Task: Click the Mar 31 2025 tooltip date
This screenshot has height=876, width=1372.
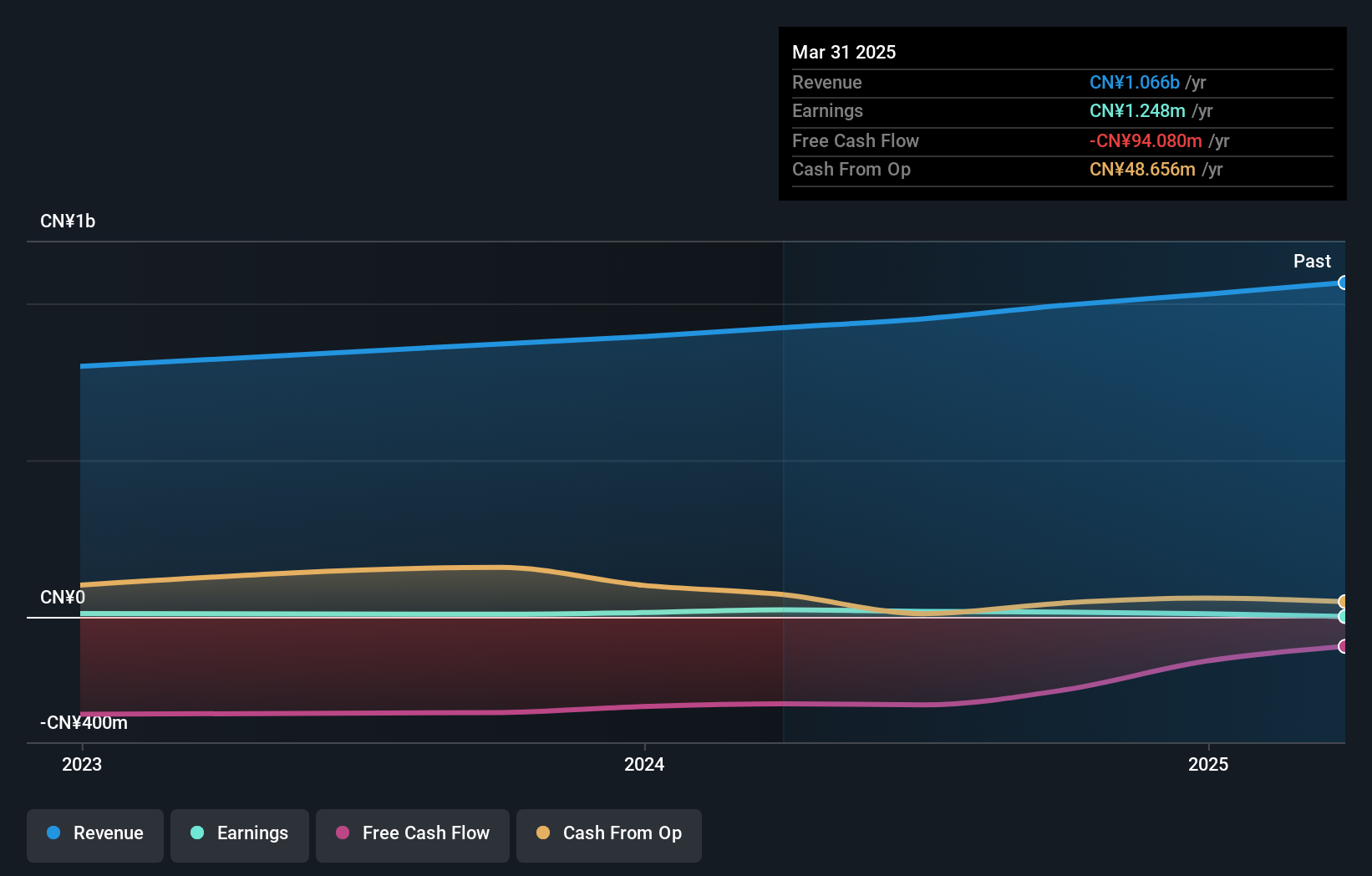Action: click(844, 52)
